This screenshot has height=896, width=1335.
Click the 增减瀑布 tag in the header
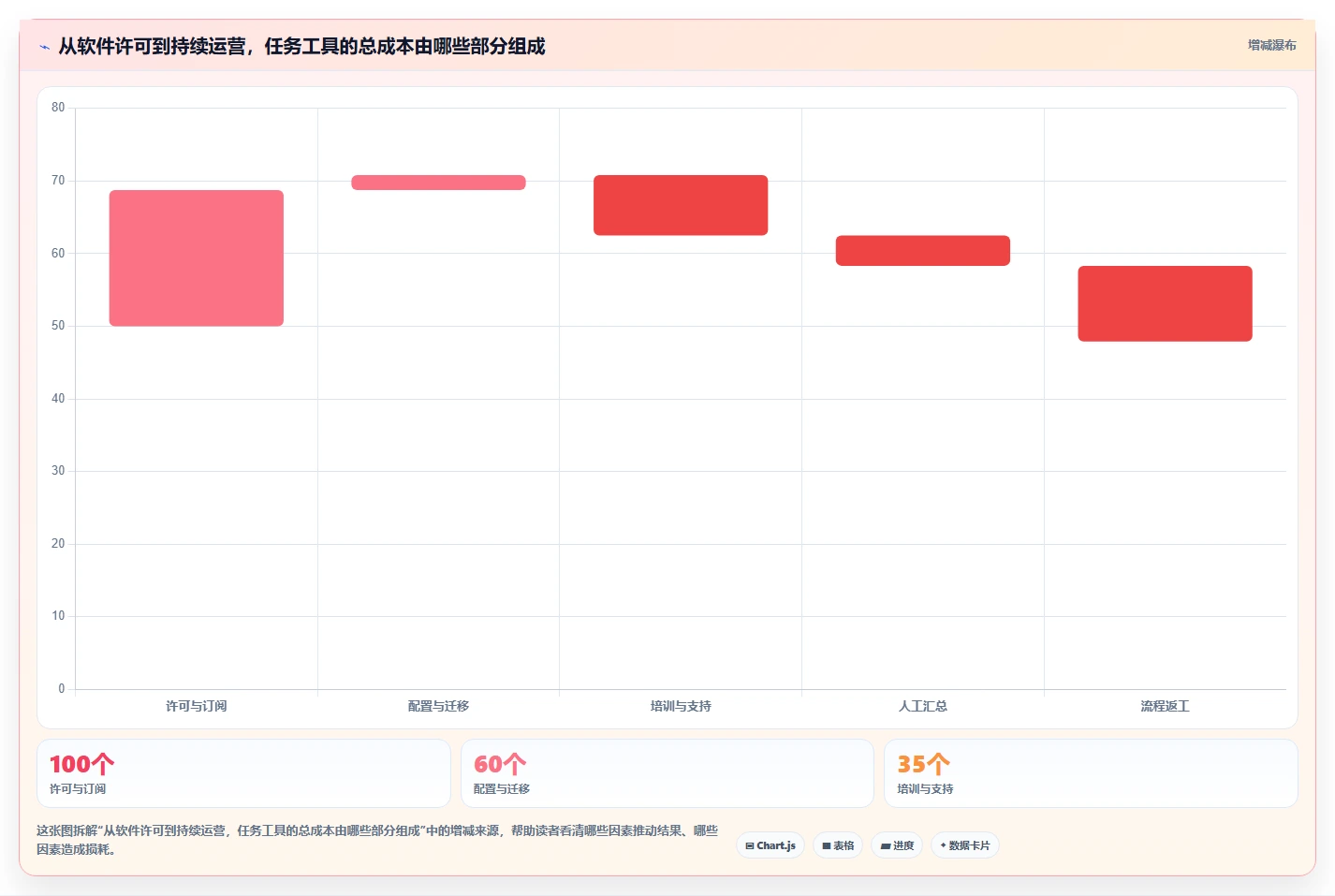(1271, 45)
